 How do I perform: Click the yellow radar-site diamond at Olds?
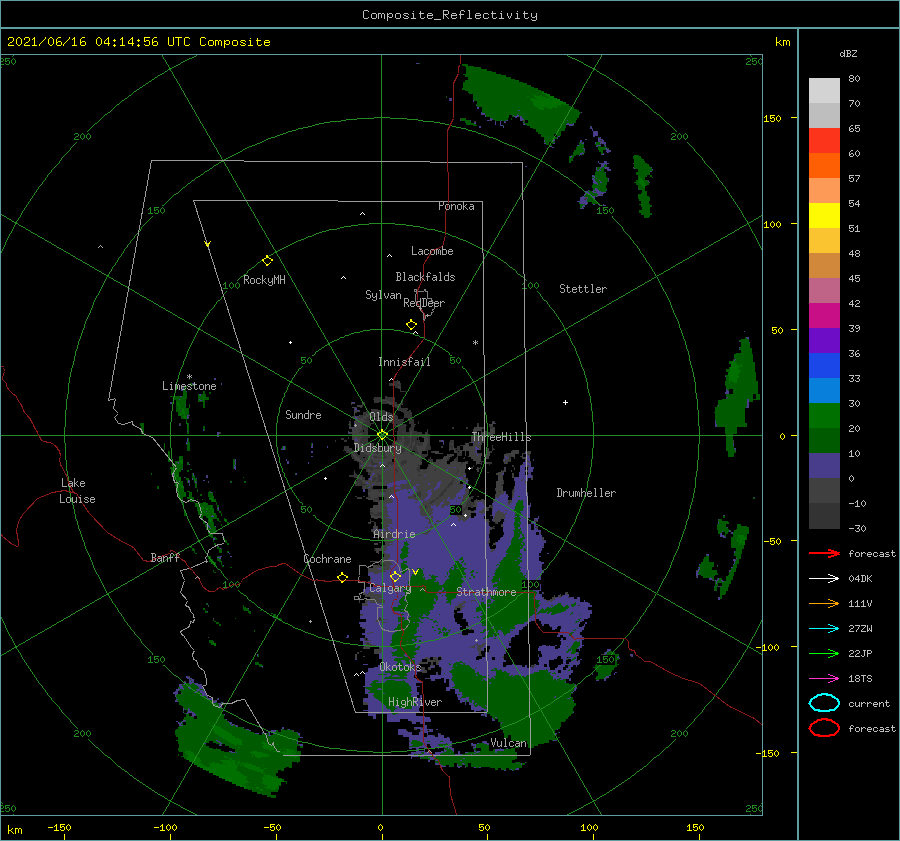(382, 435)
